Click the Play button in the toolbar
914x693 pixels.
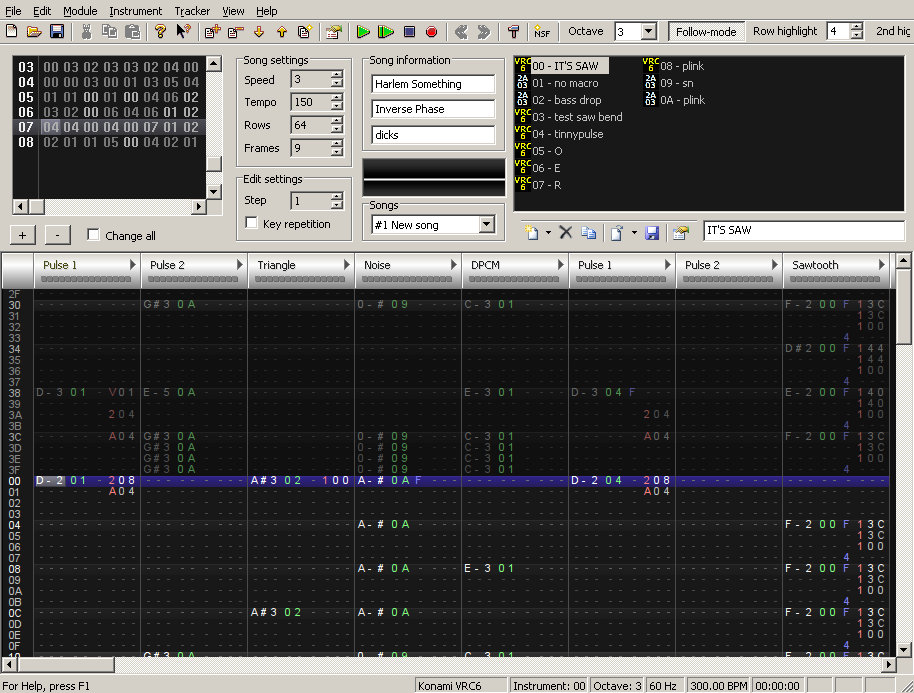click(363, 32)
